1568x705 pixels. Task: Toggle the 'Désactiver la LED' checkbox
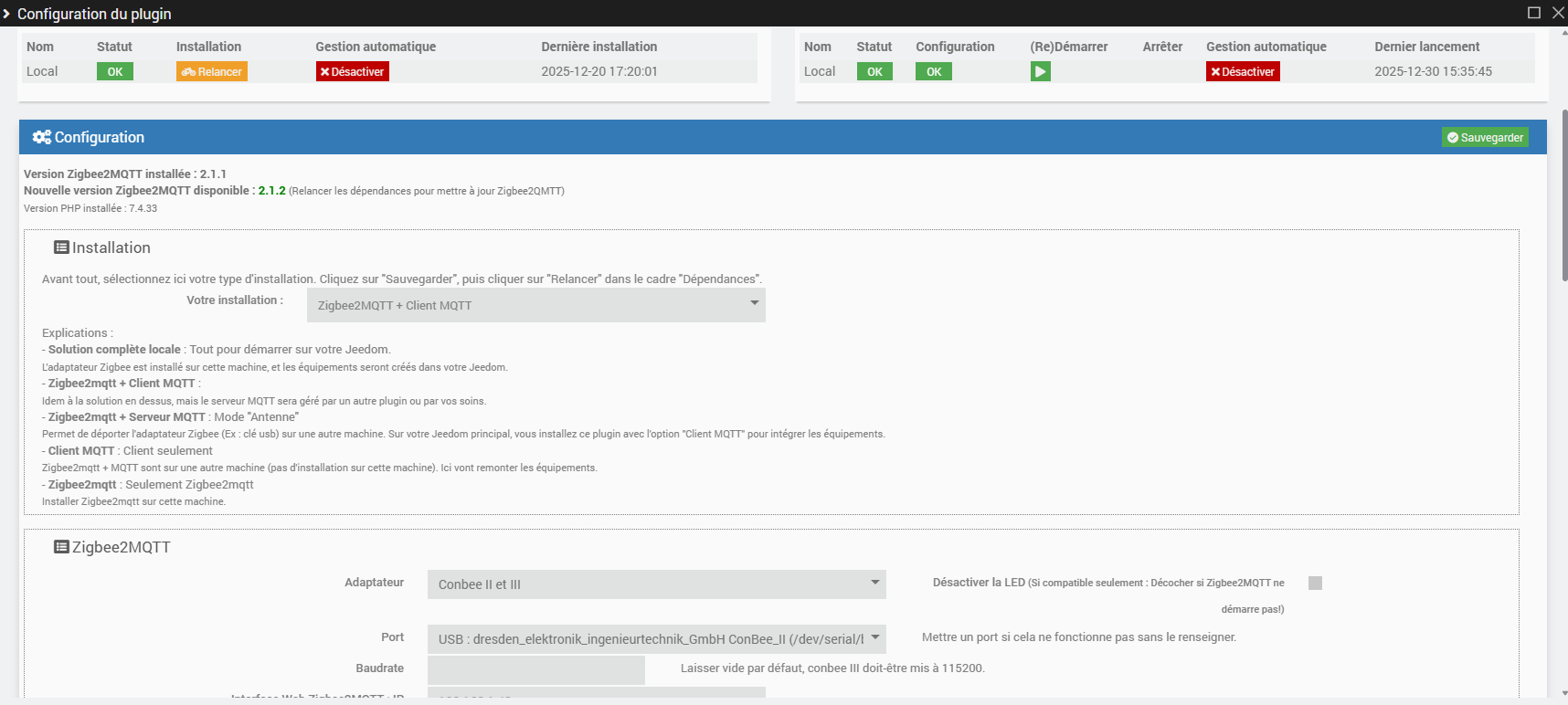1315,583
